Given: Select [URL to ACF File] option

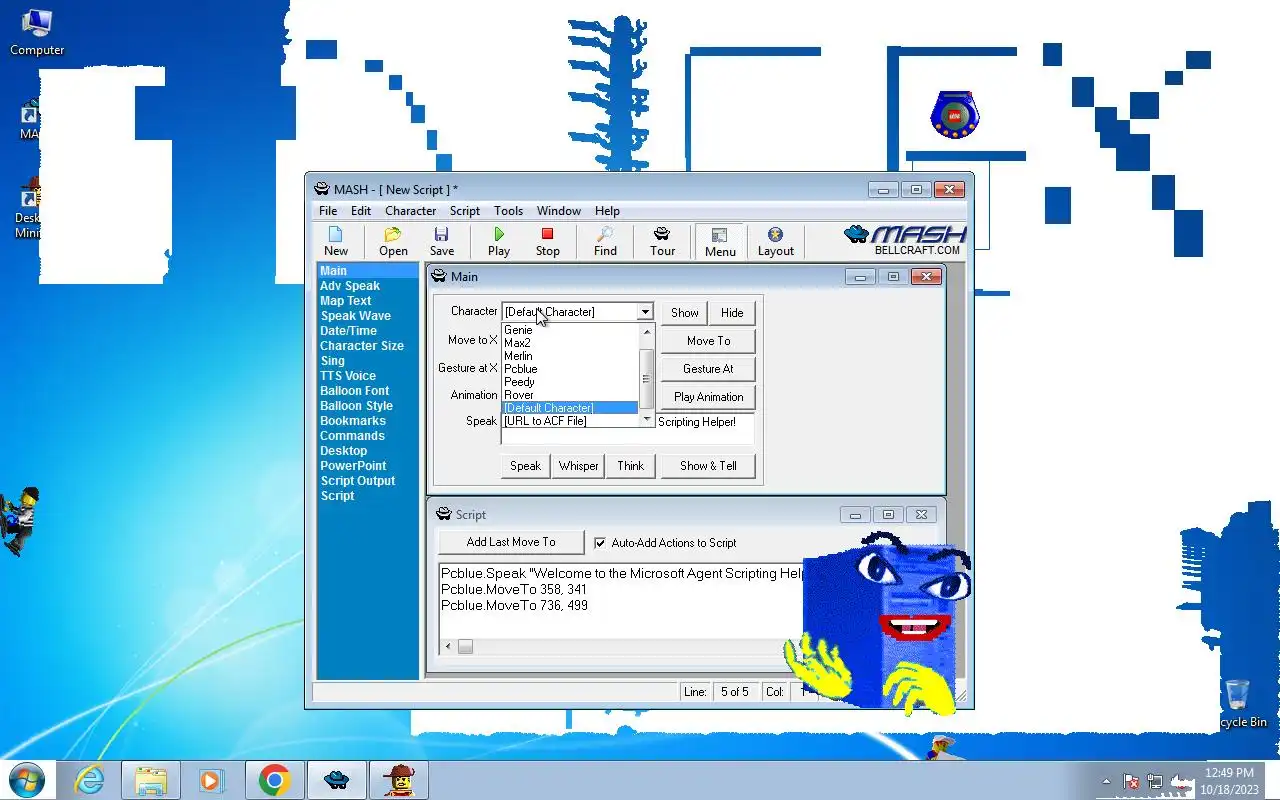Looking at the screenshot, I should coord(569,421).
